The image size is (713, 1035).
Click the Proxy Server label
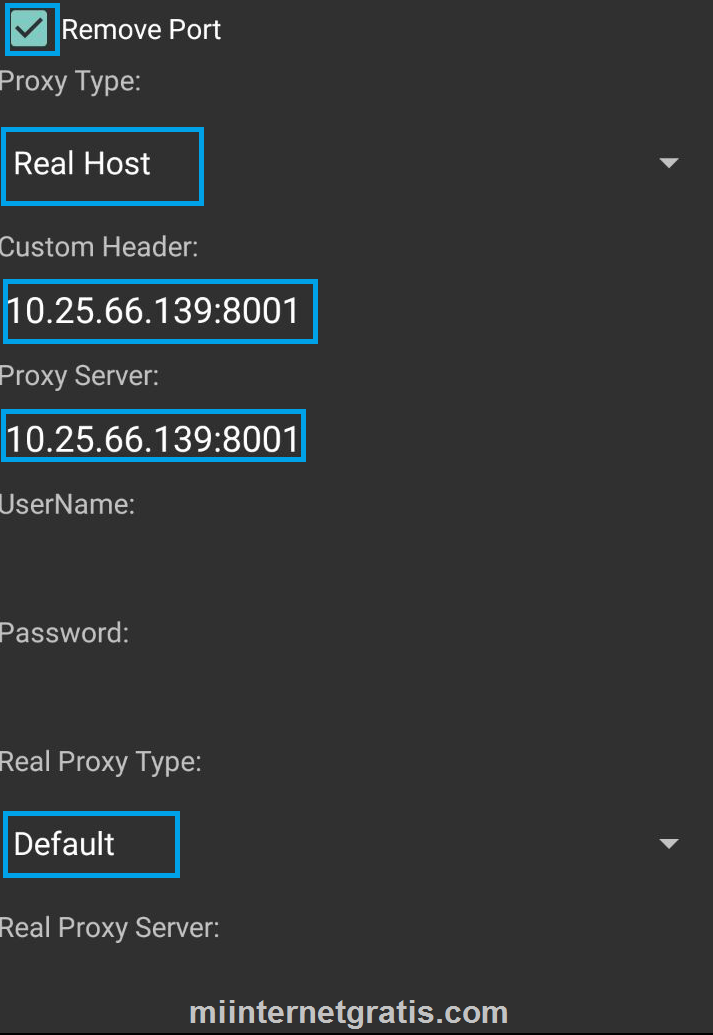pyautogui.click(x=79, y=376)
